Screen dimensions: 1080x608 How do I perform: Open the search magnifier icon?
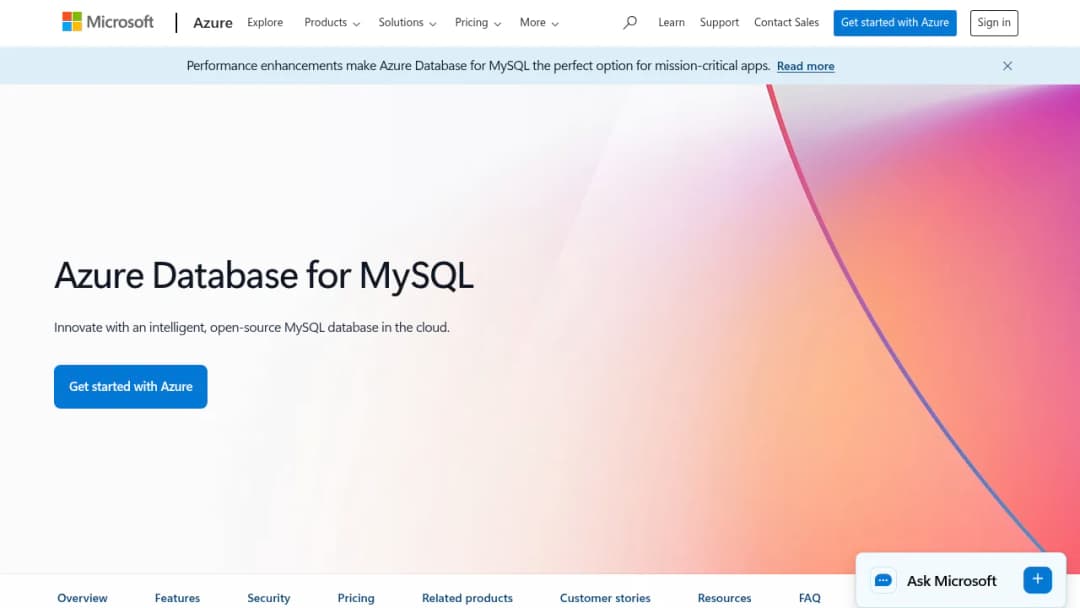(630, 23)
